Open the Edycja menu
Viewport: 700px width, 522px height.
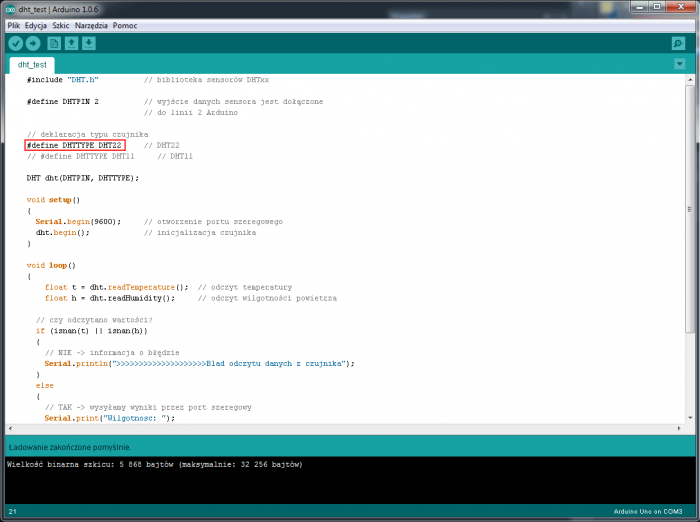click(36, 24)
